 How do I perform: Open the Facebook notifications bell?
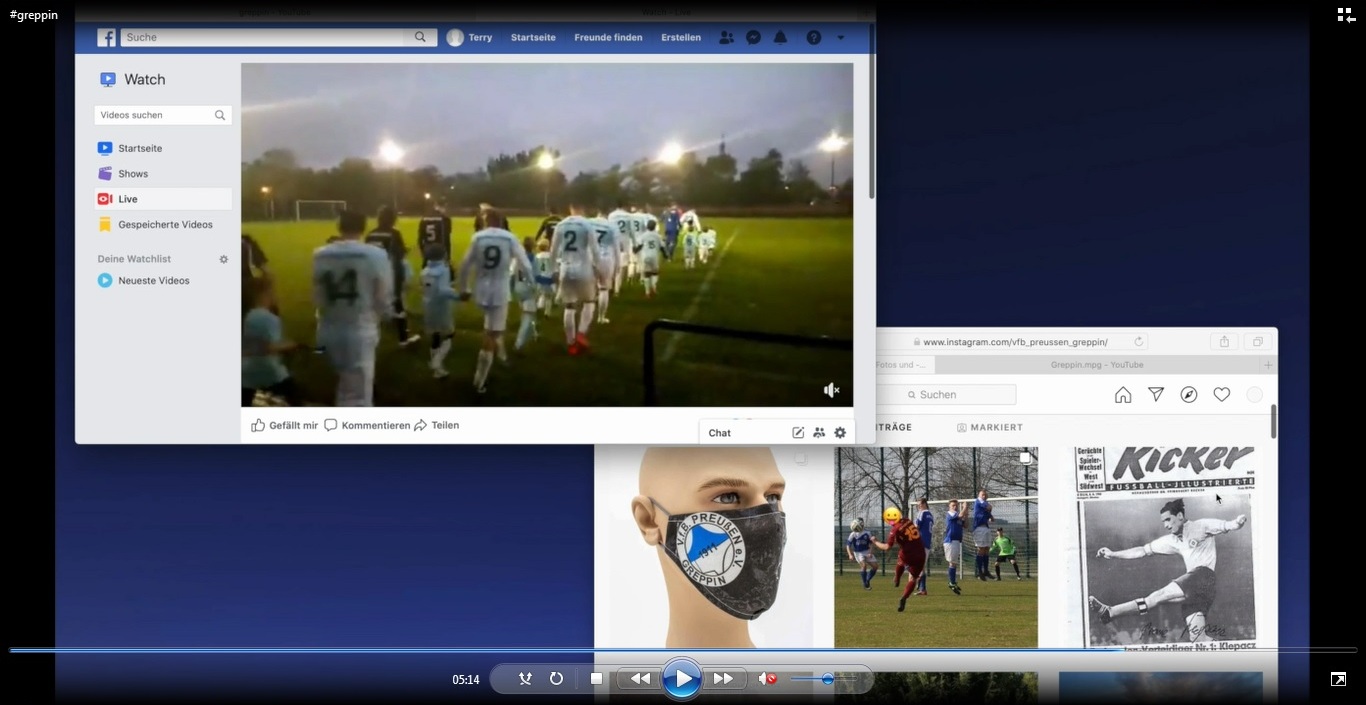pyautogui.click(x=781, y=37)
